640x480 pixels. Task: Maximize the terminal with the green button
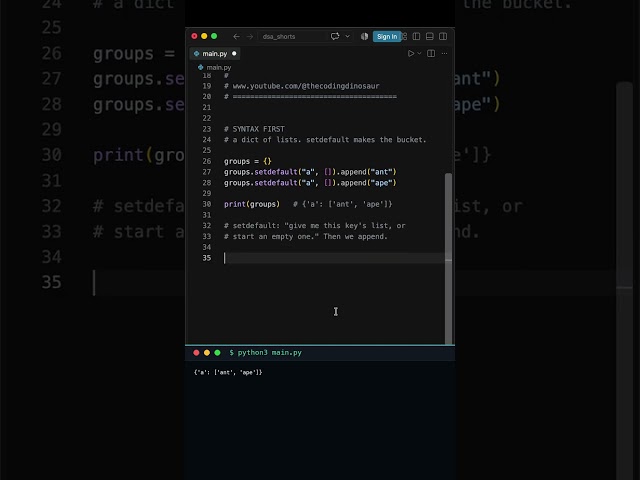click(218, 353)
